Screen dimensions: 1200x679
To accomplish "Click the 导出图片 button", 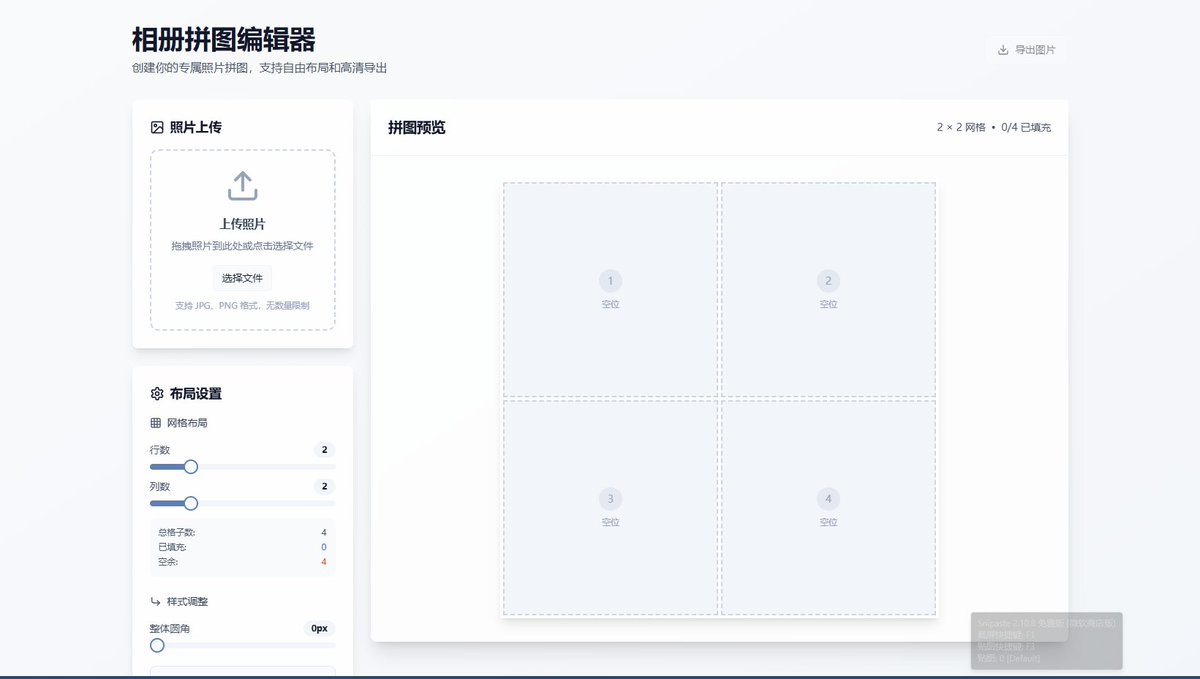I will coord(1026,50).
